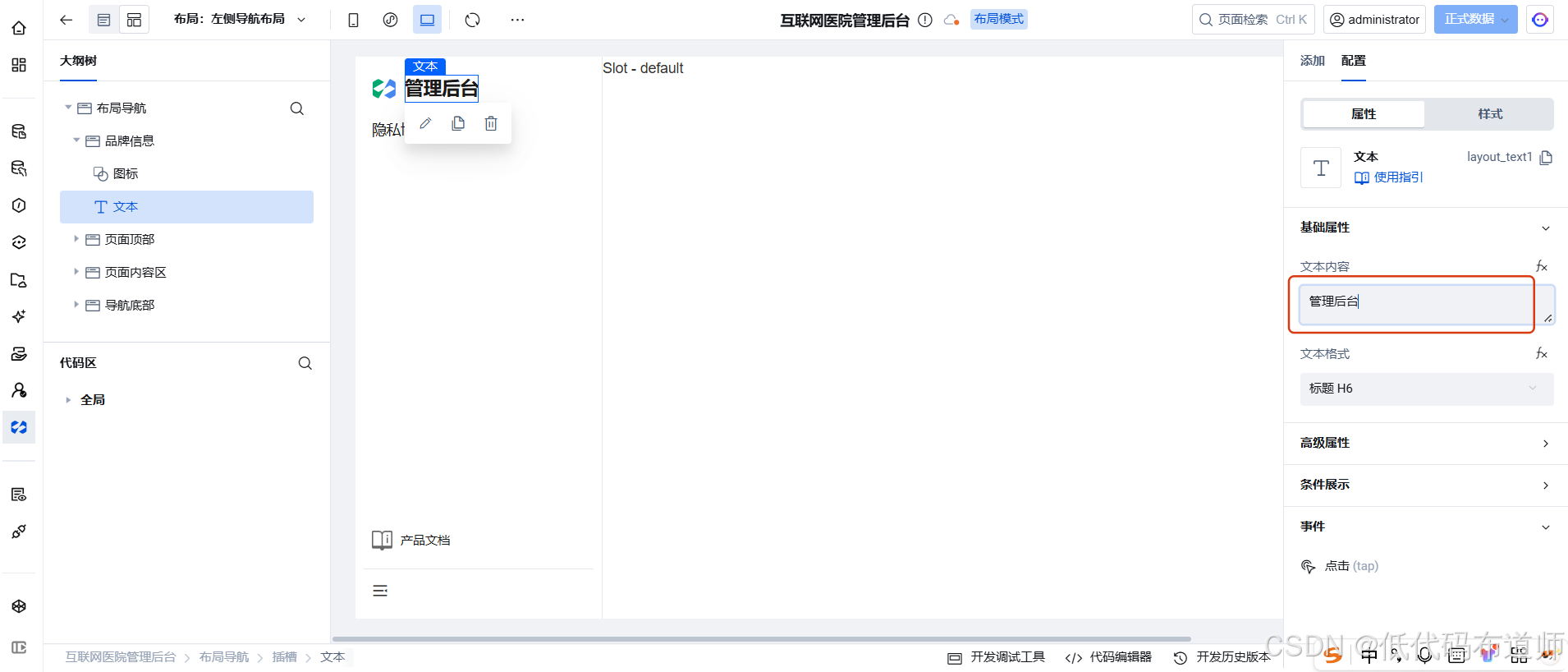This screenshot has height=672, width=1568.
Task: Select the highlighted blue layout icon in sidebar
Action: pyautogui.click(x=19, y=427)
